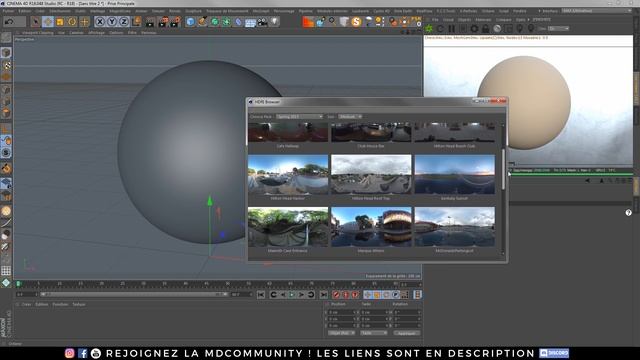Send scene with green Octane logo

click(429, 29)
